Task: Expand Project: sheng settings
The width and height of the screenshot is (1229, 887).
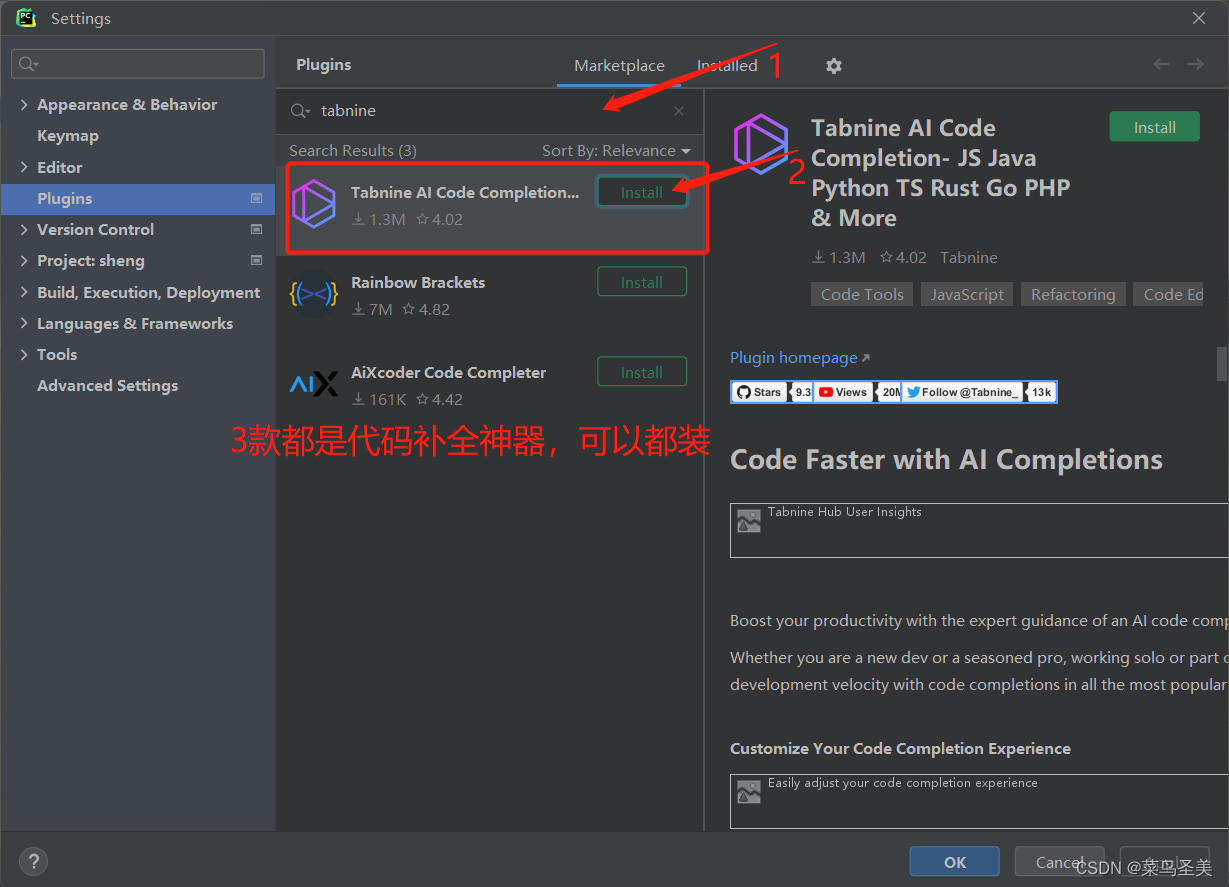Action: pyautogui.click(x=24, y=260)
